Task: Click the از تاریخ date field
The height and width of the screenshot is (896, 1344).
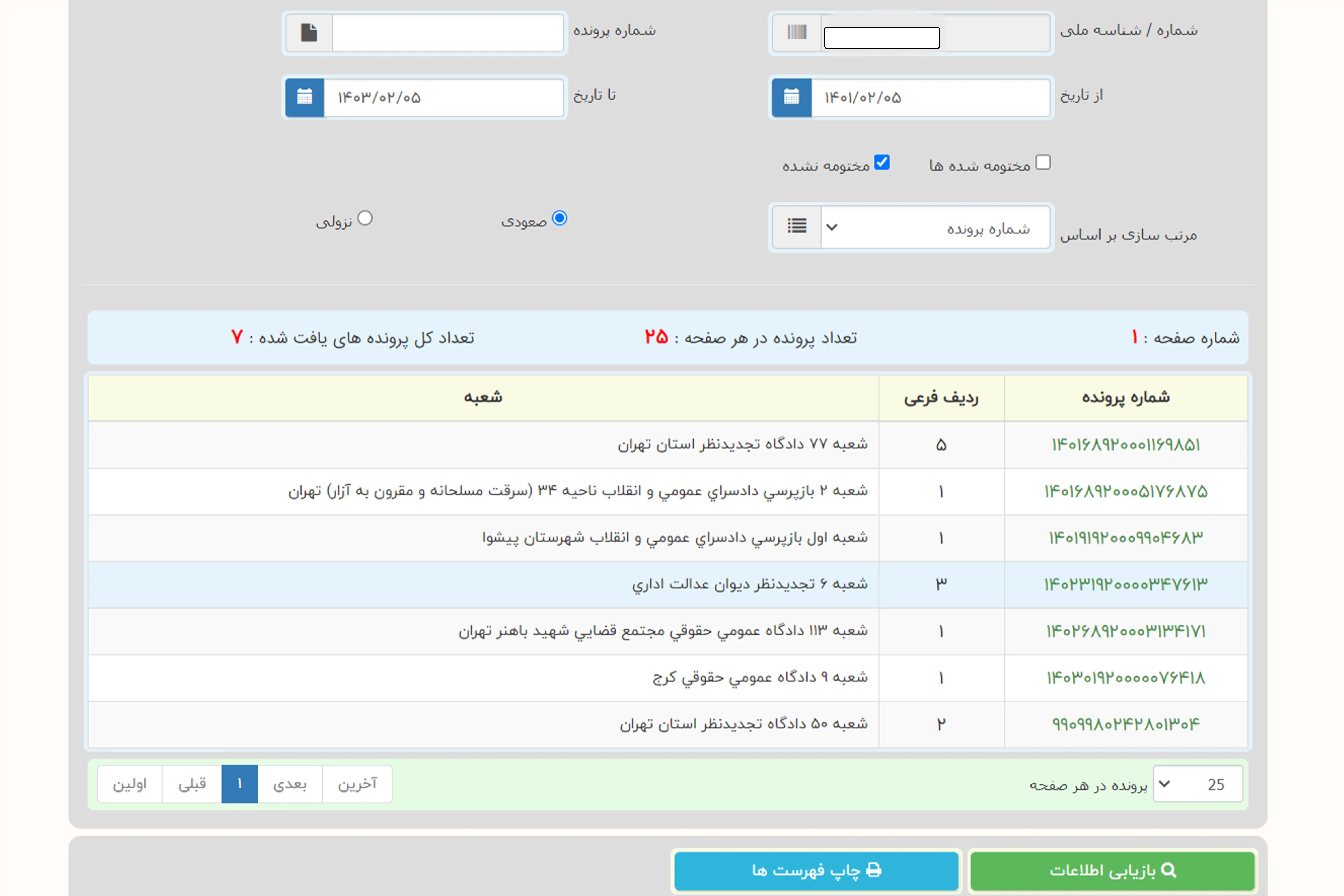Action: 931,98
